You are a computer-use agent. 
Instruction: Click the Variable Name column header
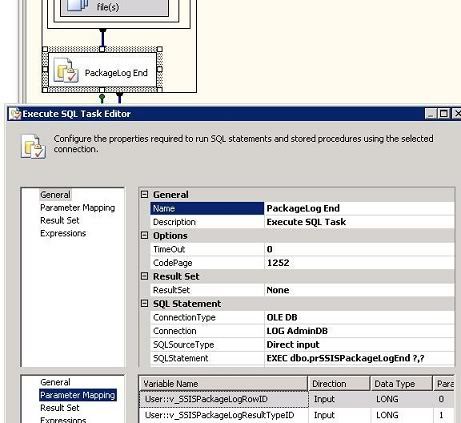tap(223, 384)
